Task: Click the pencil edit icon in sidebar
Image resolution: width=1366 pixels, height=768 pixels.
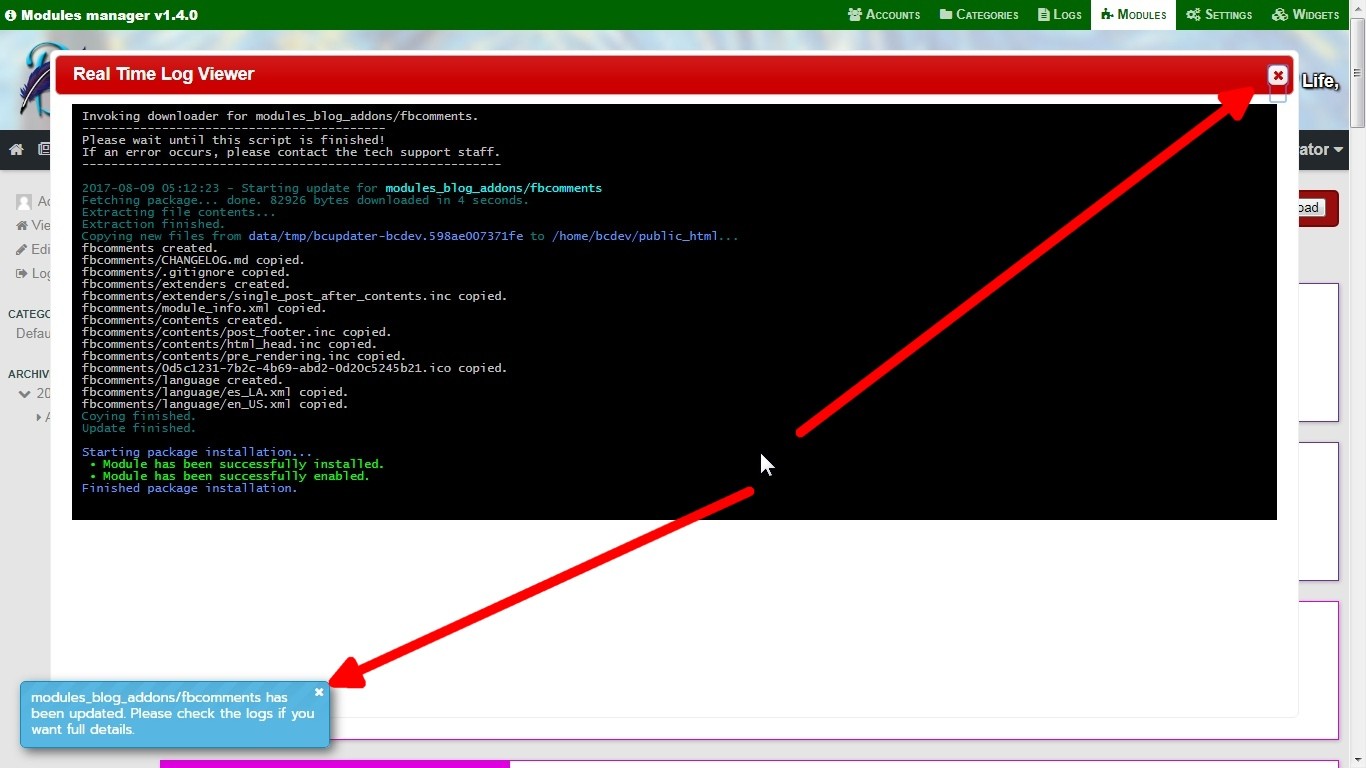Action: tap(21, 249)
